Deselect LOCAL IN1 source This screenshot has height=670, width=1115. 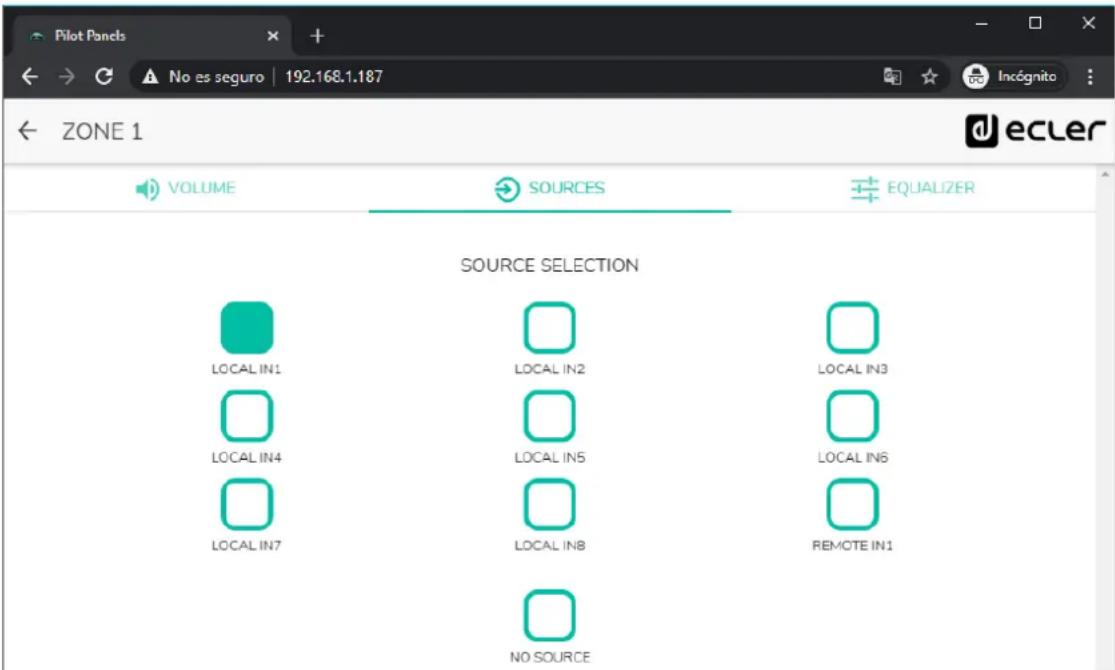pos(247,328)
